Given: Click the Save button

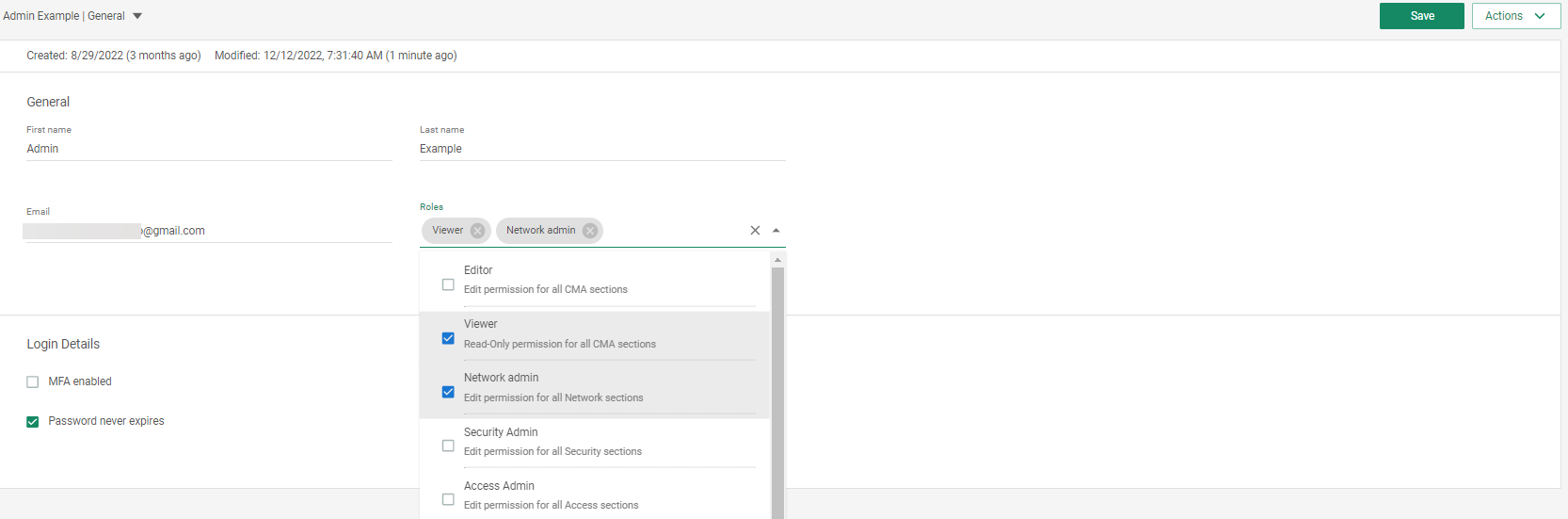Looking at the screenshot, I should click(x=1421, y=16).
